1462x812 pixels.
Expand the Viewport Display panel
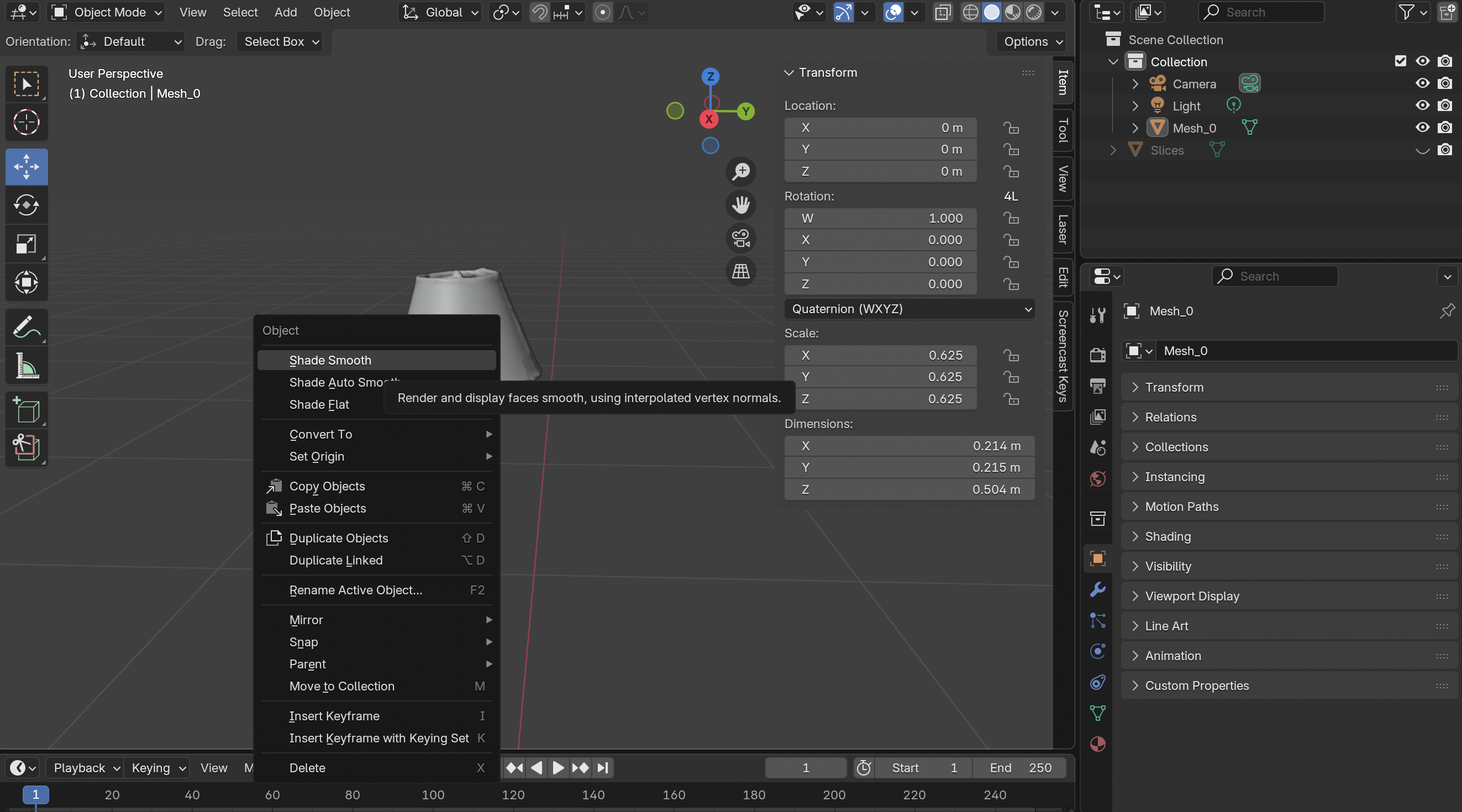coord(1192,596)
